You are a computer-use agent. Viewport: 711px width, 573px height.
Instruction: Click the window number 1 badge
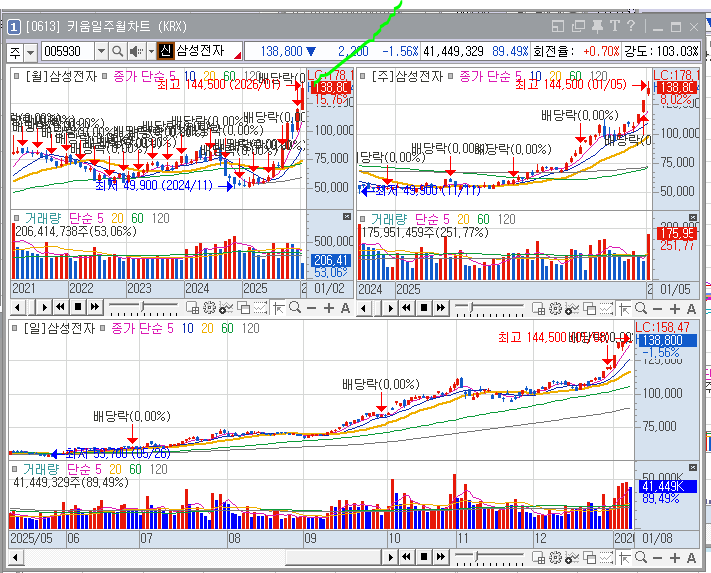(14, 27)
